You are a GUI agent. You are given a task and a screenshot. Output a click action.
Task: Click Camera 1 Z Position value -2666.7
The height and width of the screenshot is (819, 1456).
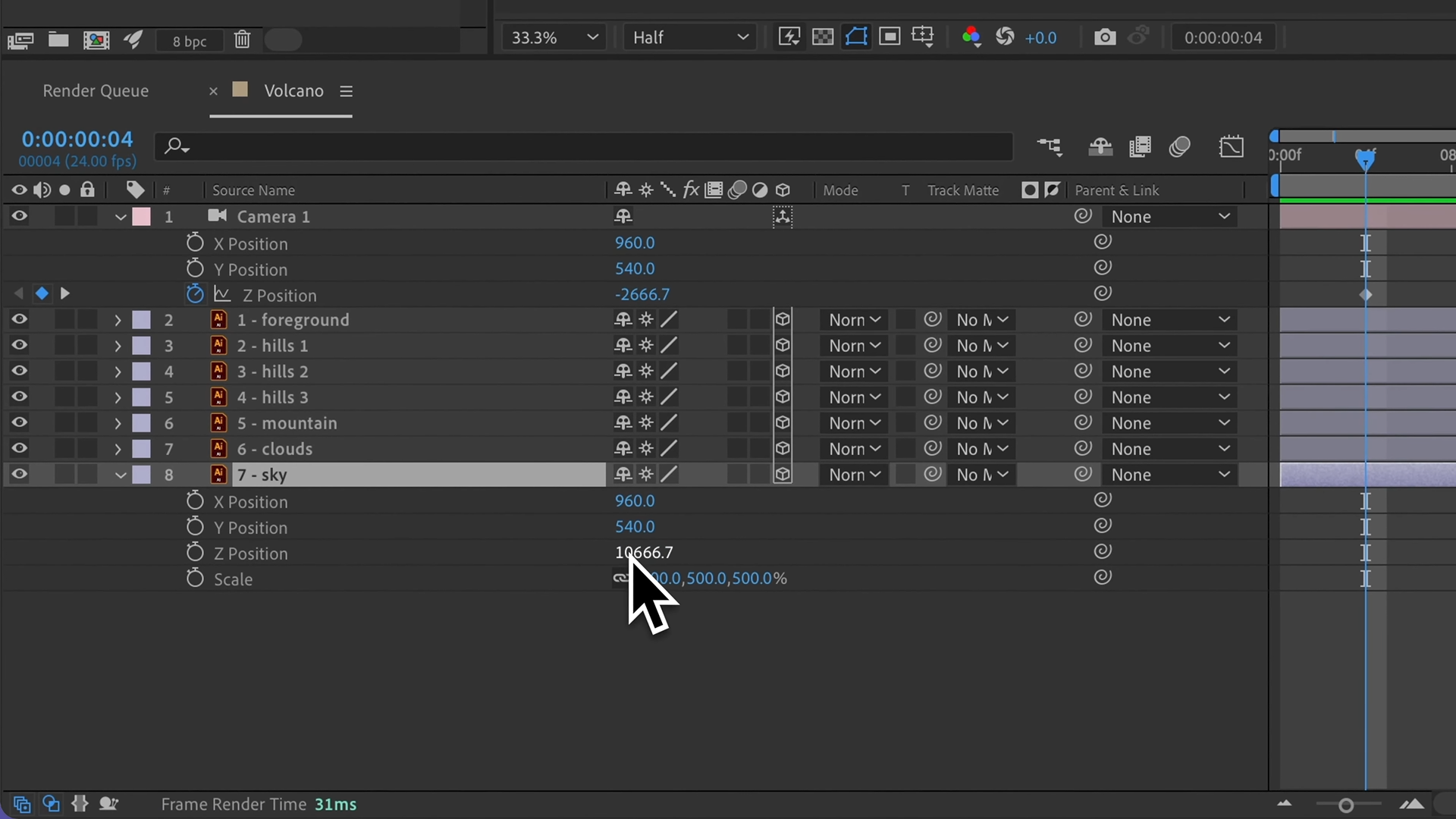point(642,294)
